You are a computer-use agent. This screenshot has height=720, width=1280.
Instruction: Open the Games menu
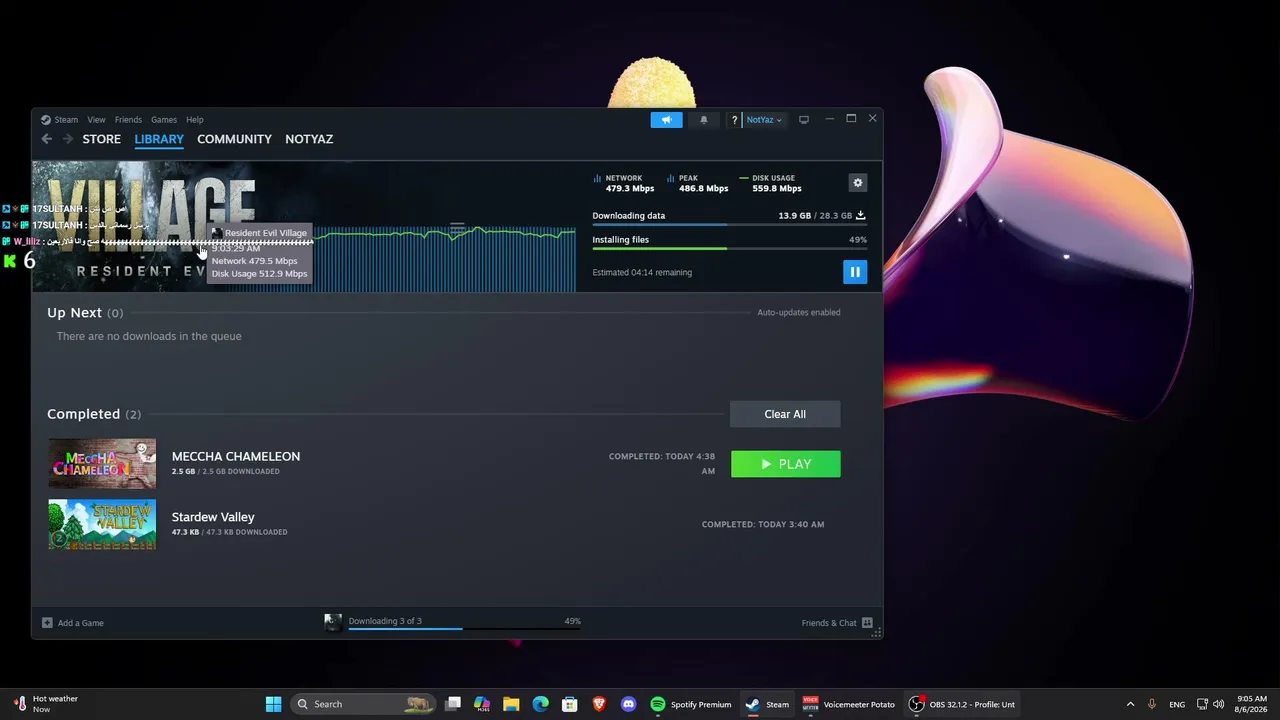164,120
